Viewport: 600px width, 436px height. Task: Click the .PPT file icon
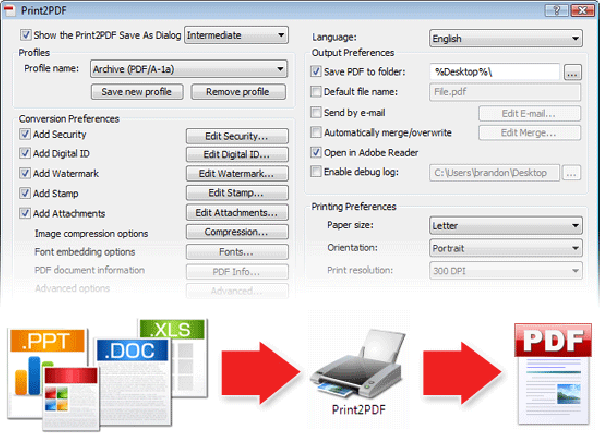[x=47, y=373]
